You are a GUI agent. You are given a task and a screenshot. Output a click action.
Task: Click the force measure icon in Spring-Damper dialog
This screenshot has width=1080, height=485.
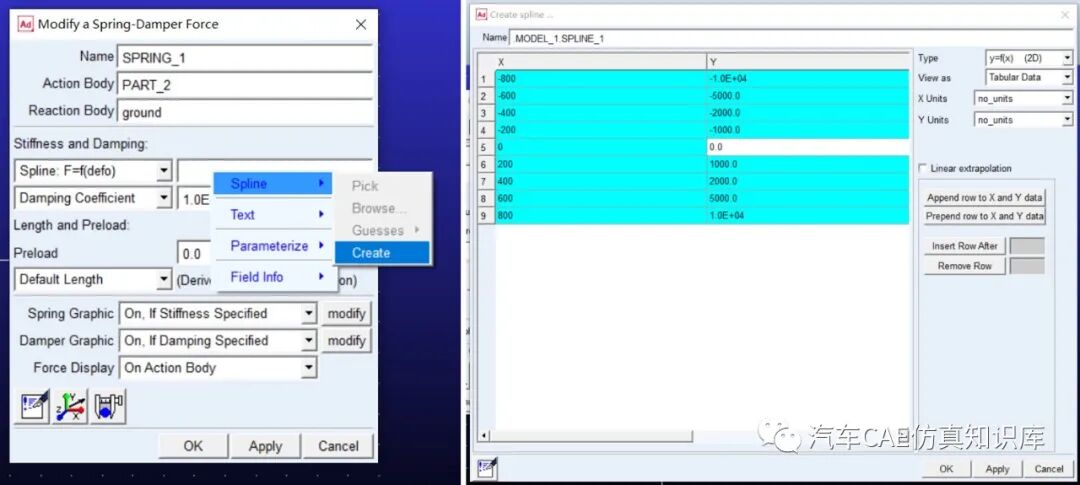(x=107, y=406)
